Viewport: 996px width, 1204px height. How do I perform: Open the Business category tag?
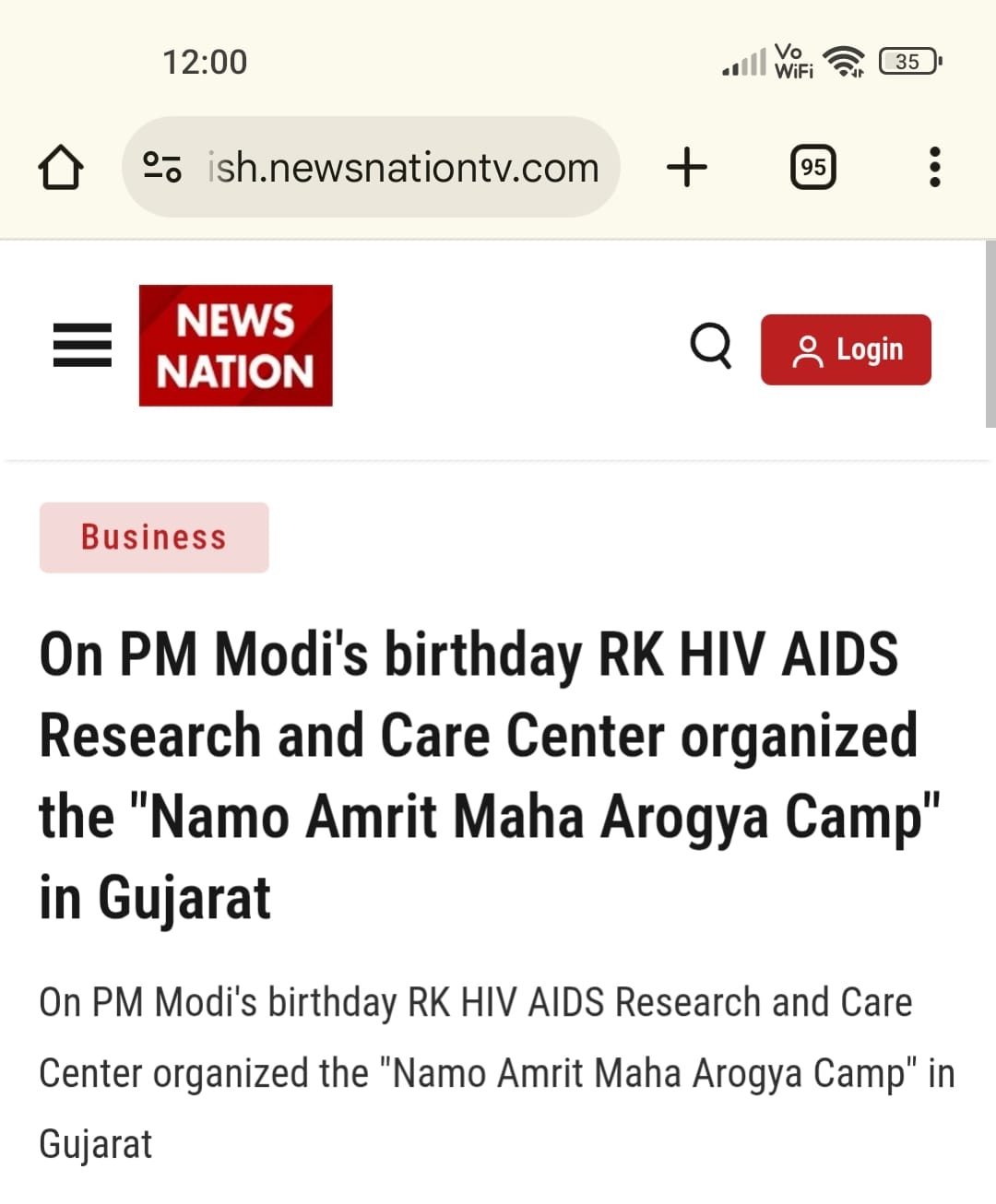tap(154, 537)
